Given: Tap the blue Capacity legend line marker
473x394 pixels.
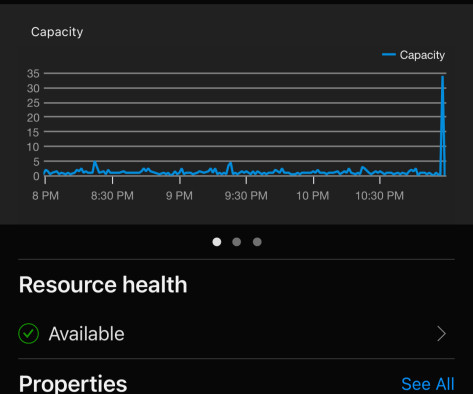Looking at the screenshot, I should (389, 54).
